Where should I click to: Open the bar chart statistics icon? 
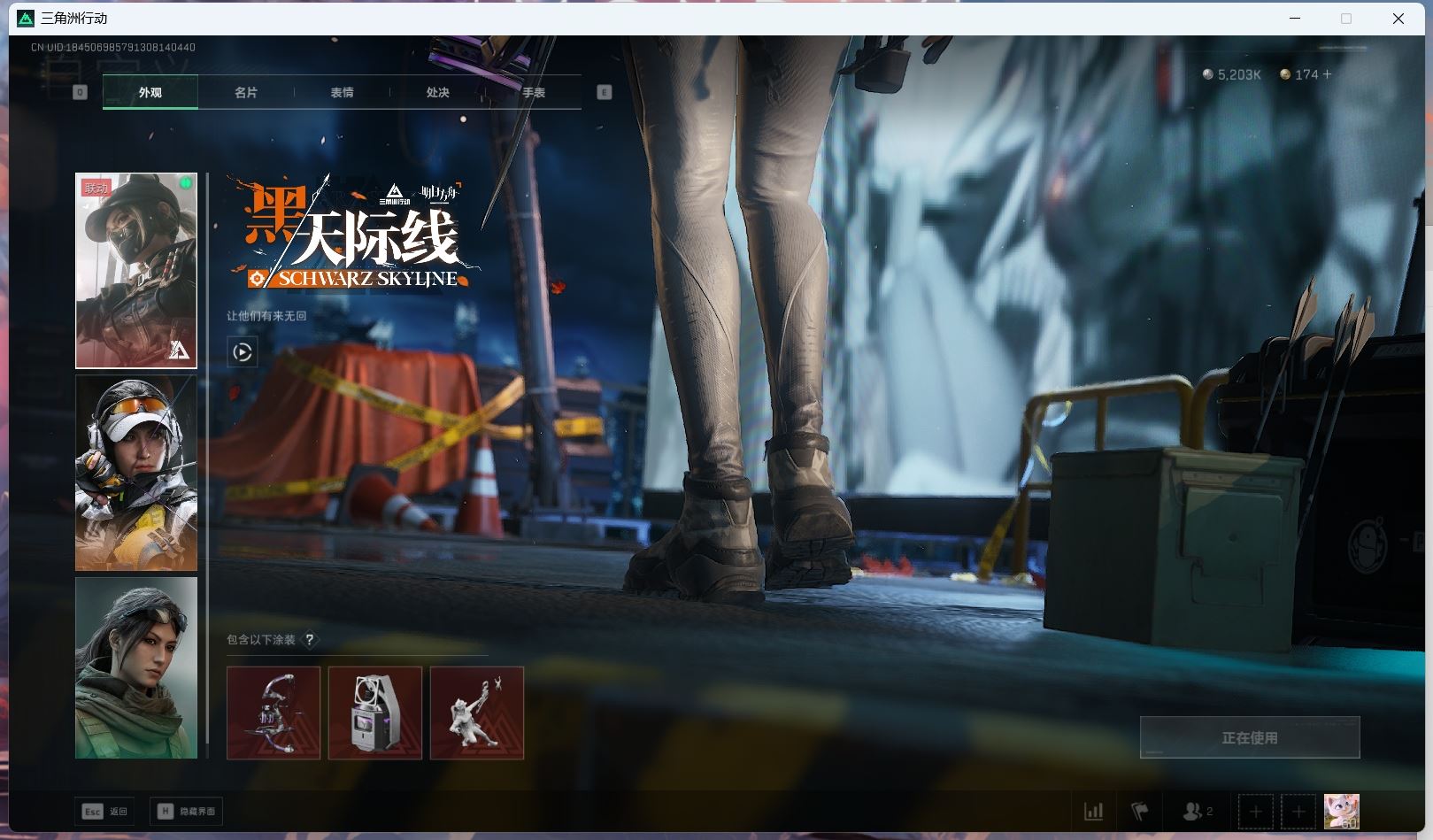click(x=1094, y=811)
